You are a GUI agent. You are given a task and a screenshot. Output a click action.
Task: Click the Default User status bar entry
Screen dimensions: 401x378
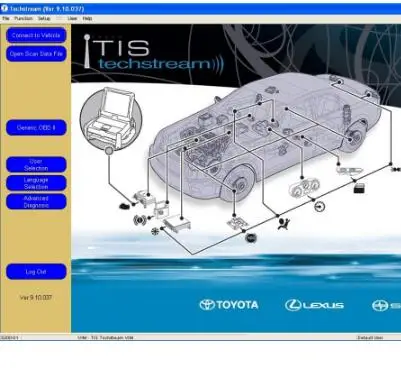370,337
